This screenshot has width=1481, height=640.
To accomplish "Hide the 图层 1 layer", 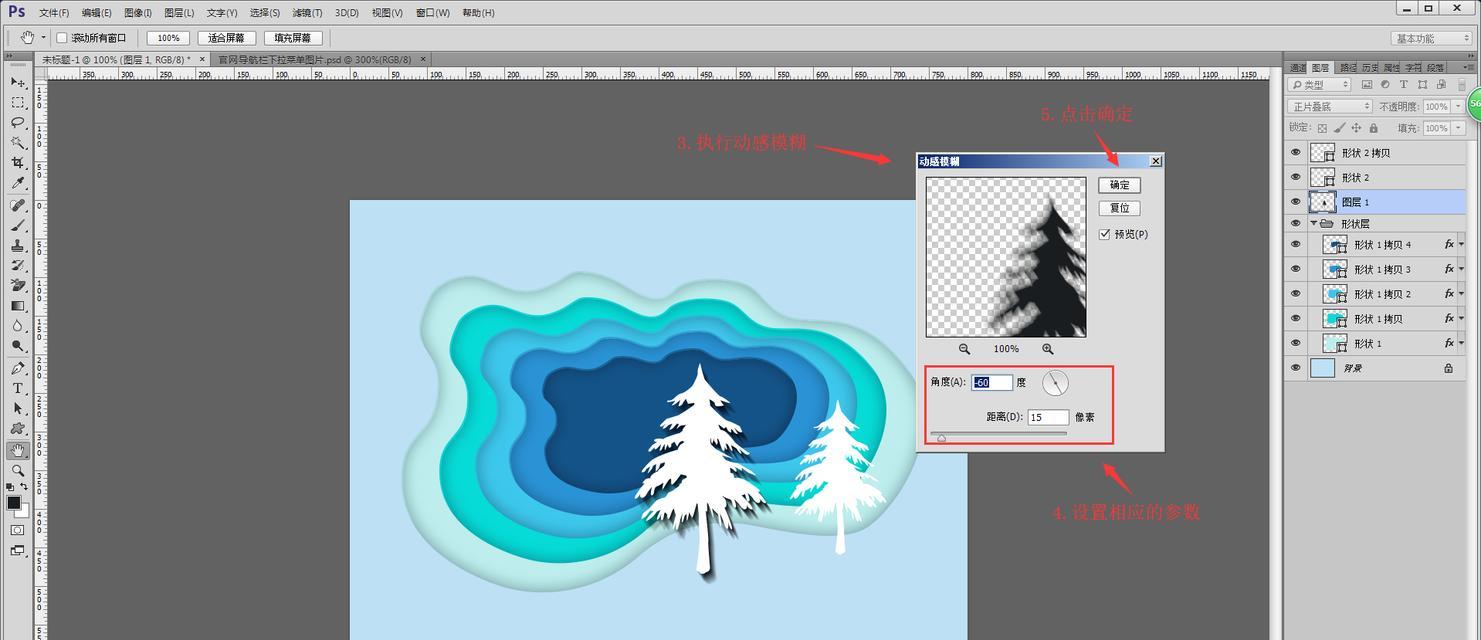I will (1296, 202).
